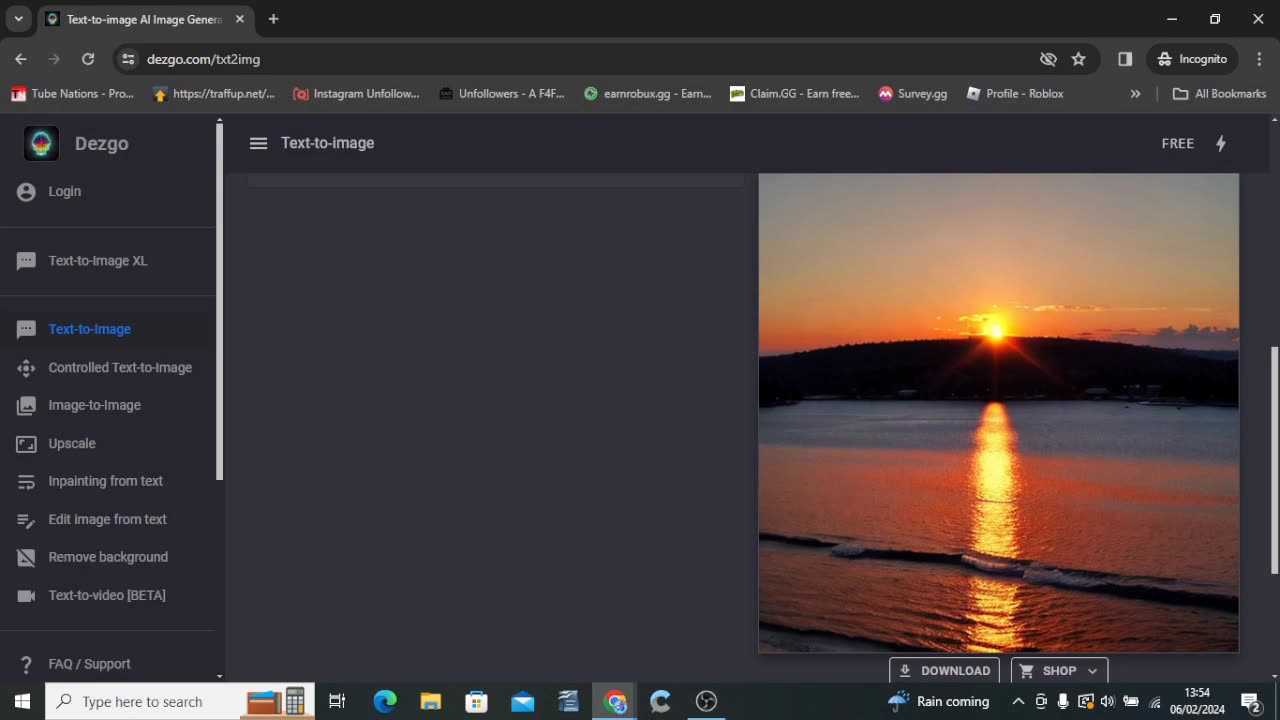Open Mail app from taskbar
This screenshot has height=720, width=1280.
pos(523,701)
